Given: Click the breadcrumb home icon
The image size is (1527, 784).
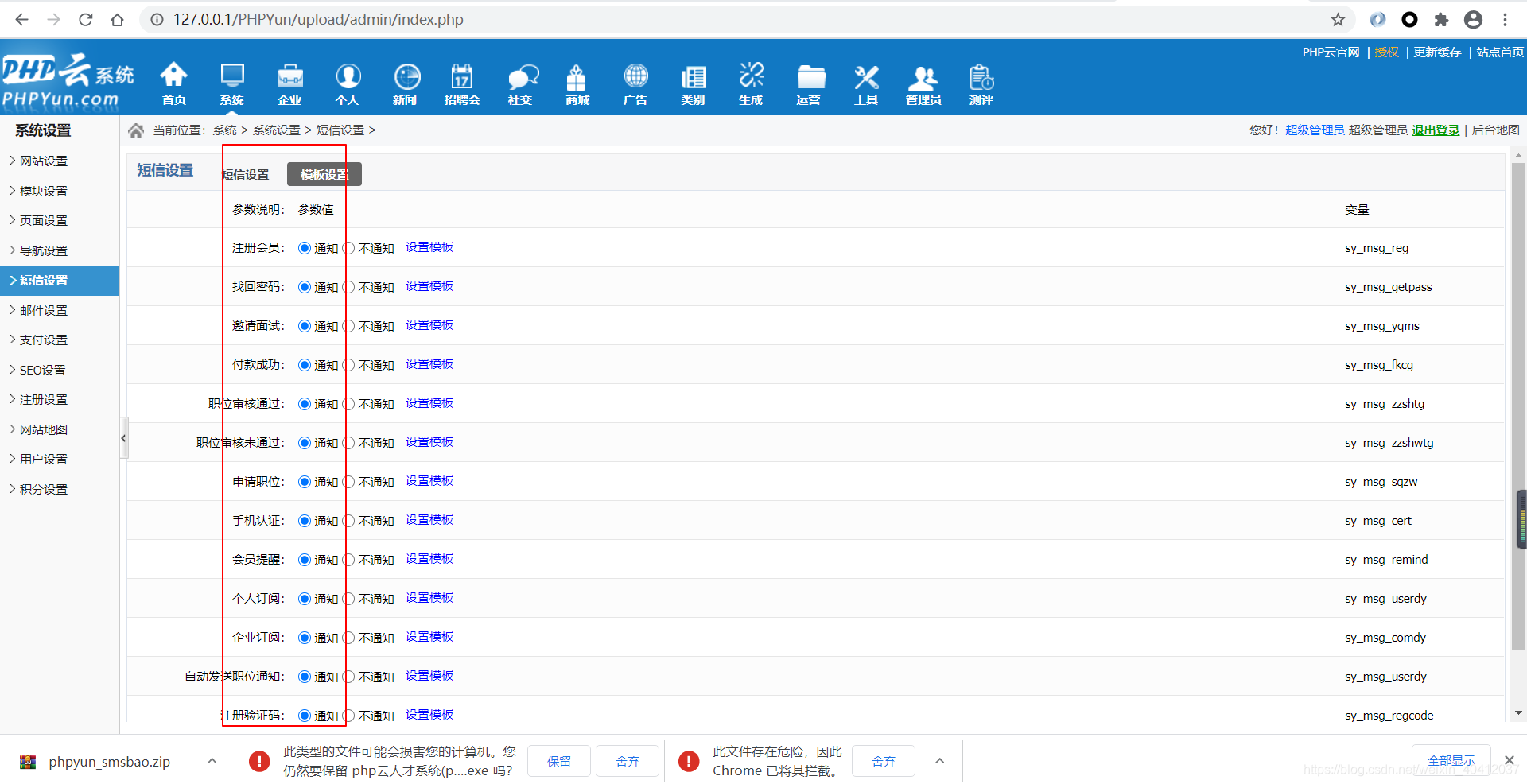Looking at the screenshot, I should (x=136, y=130).
